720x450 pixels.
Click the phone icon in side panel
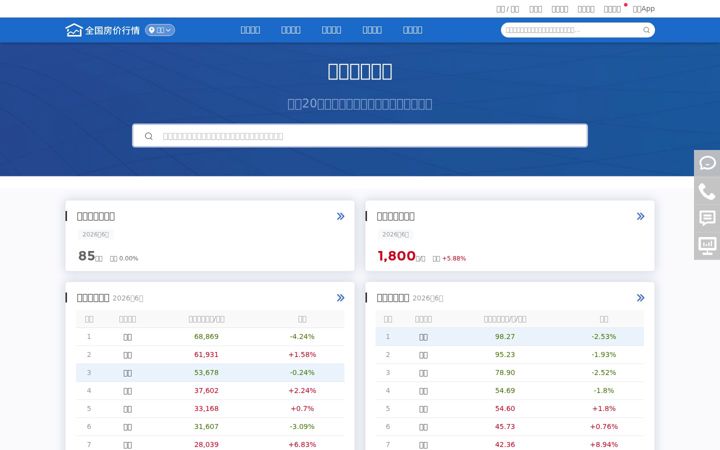point(707,191)
